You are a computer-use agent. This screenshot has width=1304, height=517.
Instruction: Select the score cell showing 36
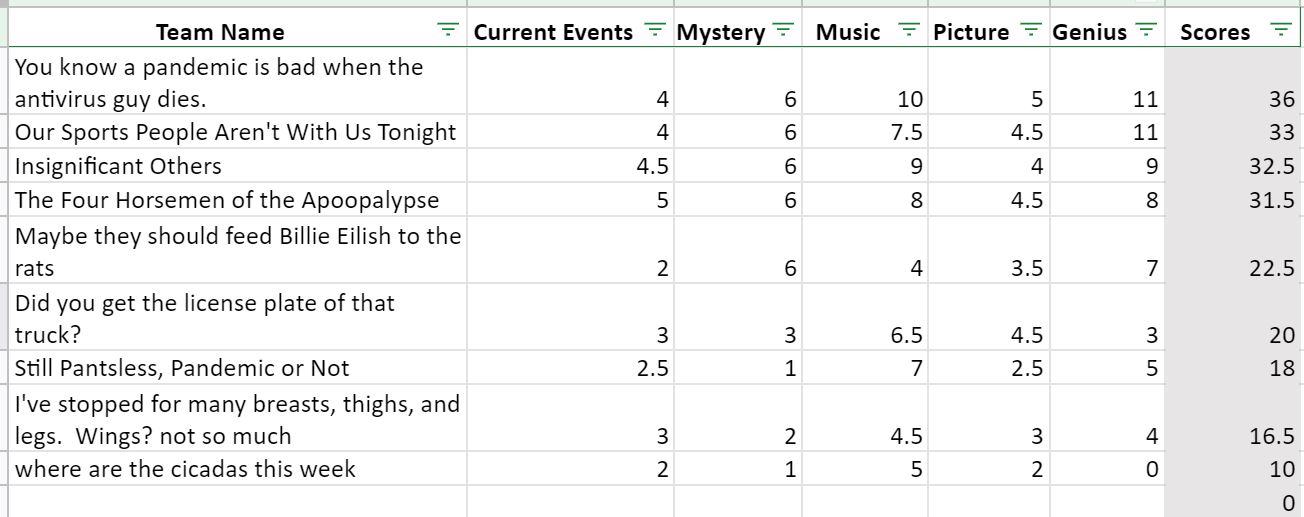tap(1234, 82)
